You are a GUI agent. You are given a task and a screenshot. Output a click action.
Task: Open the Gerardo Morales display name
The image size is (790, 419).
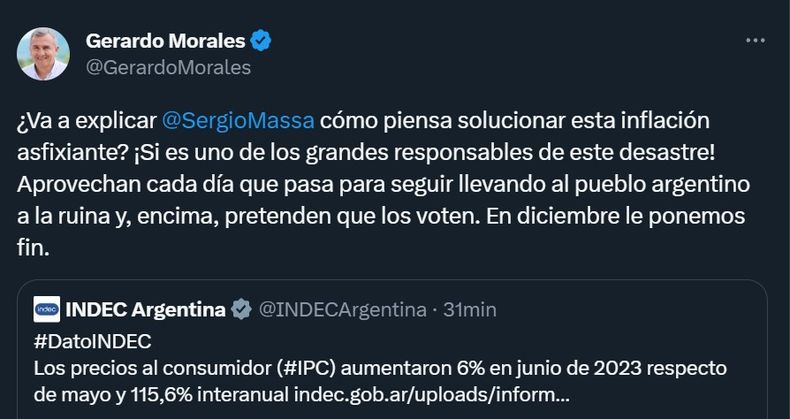pyautogui.click(x=166, y=41)
